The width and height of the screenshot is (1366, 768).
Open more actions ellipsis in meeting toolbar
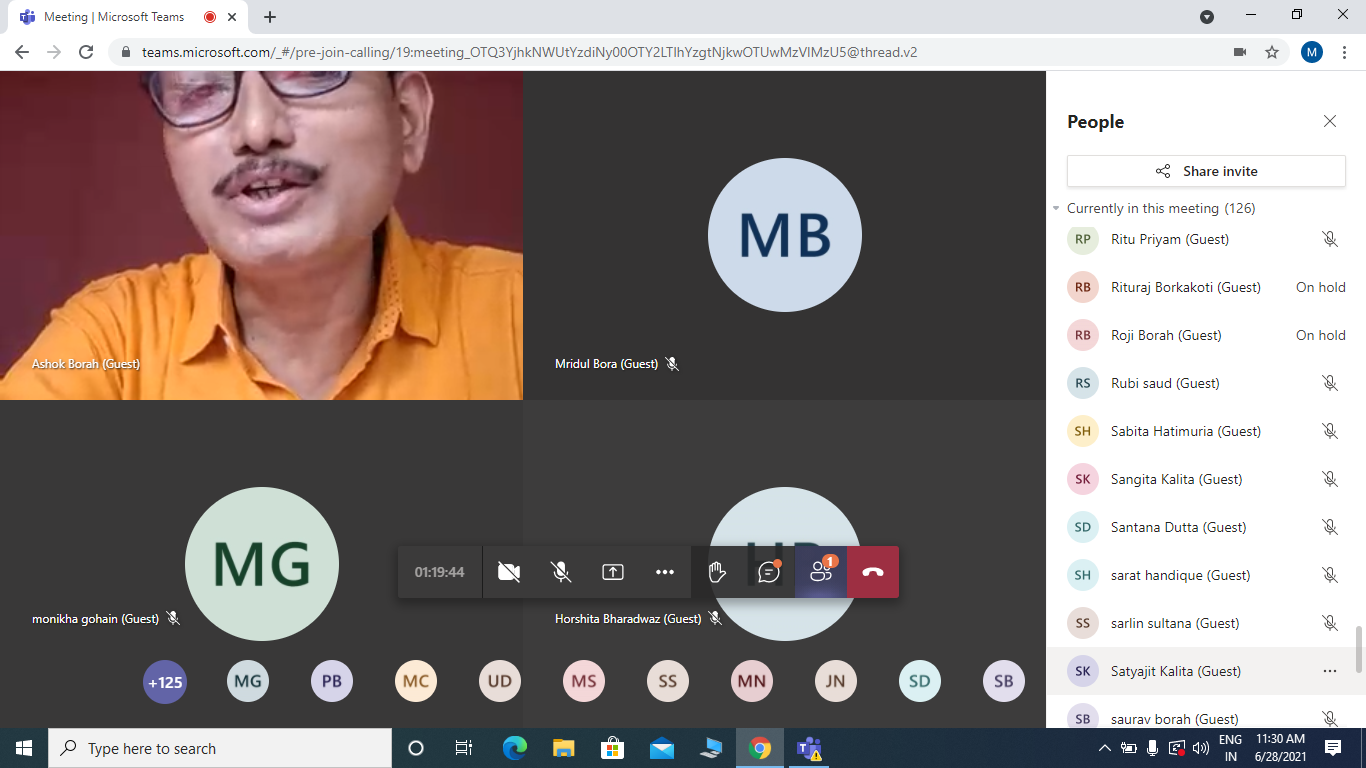[x=665, y=572]
